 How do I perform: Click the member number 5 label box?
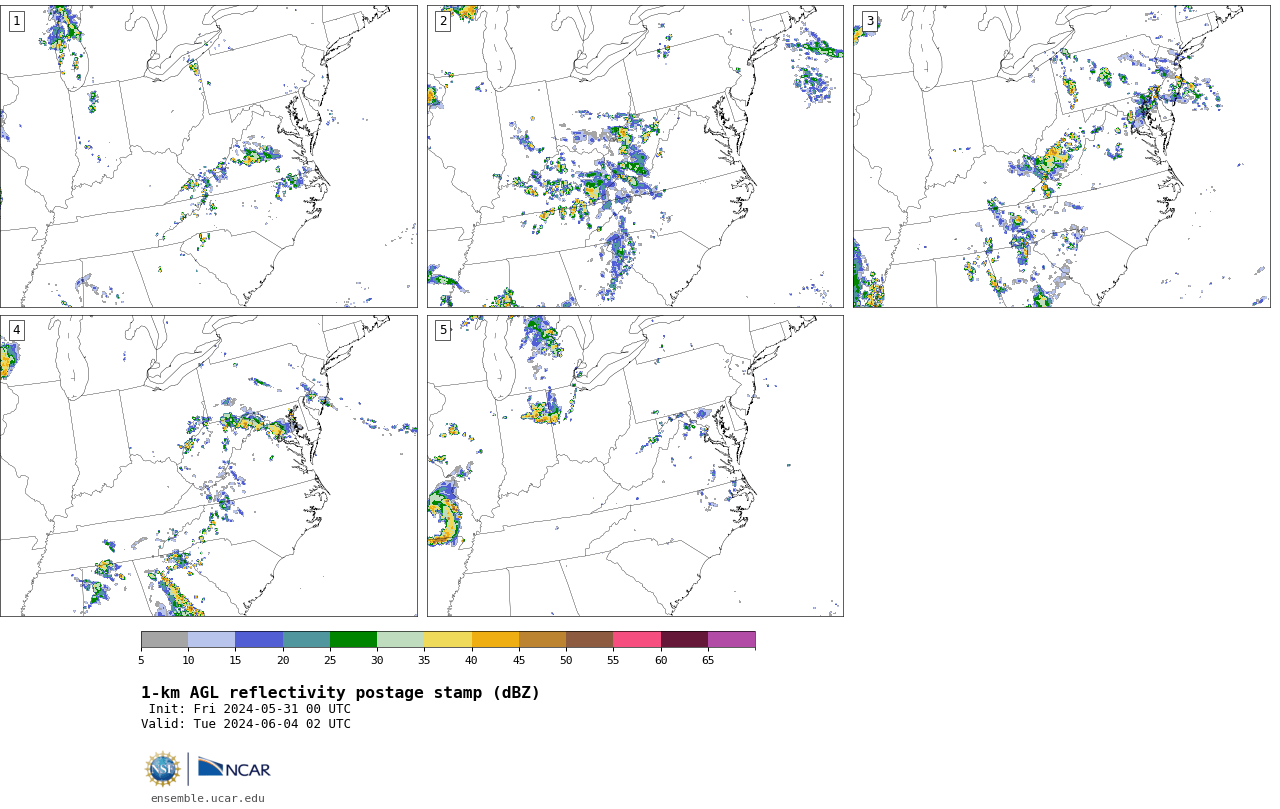[443, 330]
